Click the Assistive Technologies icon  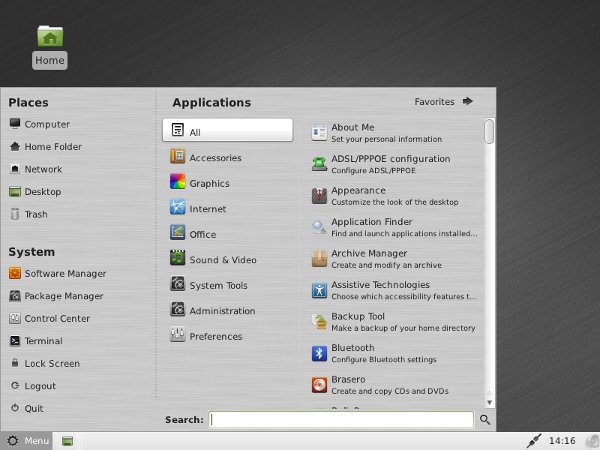pos(319,290)
